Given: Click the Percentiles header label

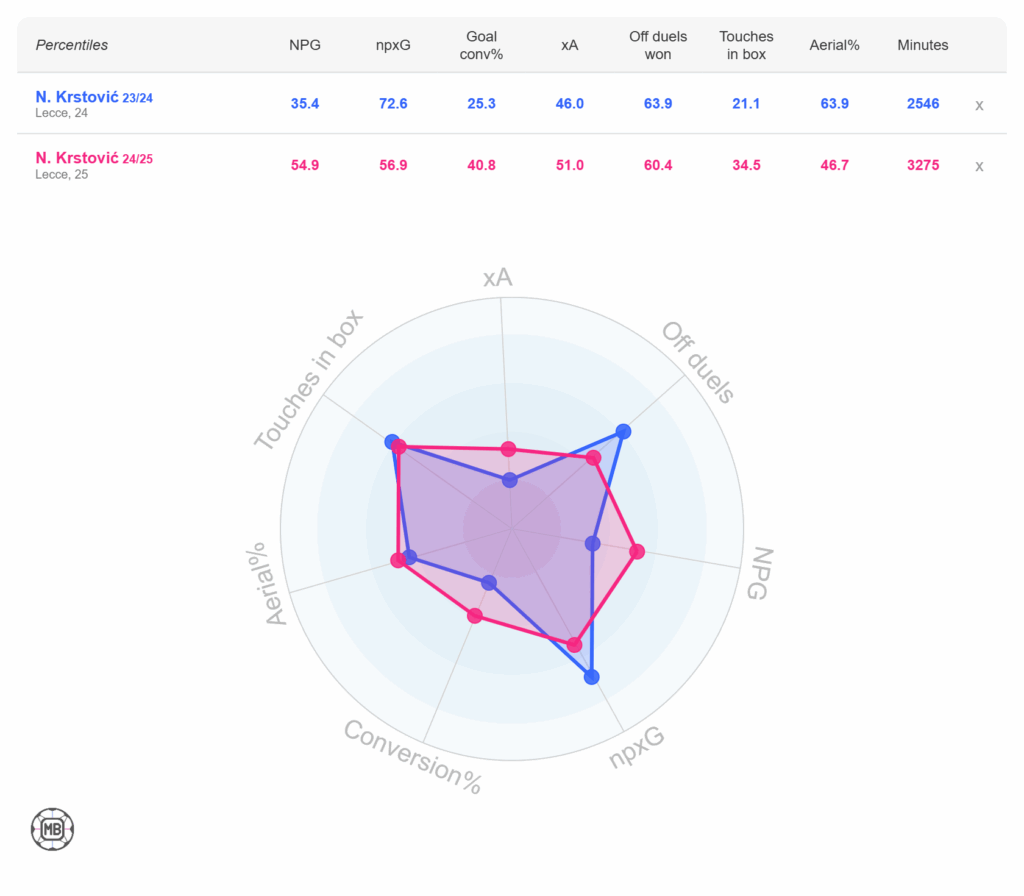Looking at the screenshot, I should [x=72, y=45].
